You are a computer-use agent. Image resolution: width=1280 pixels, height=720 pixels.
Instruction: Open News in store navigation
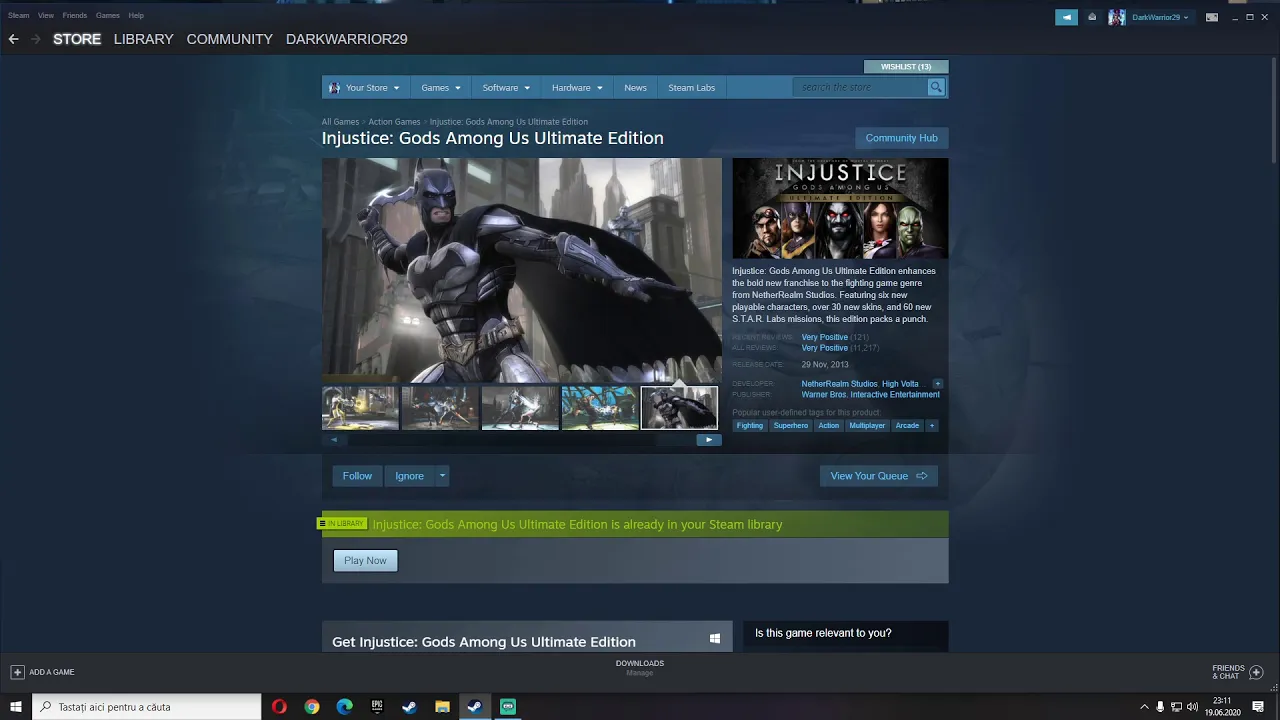[635, 88]
